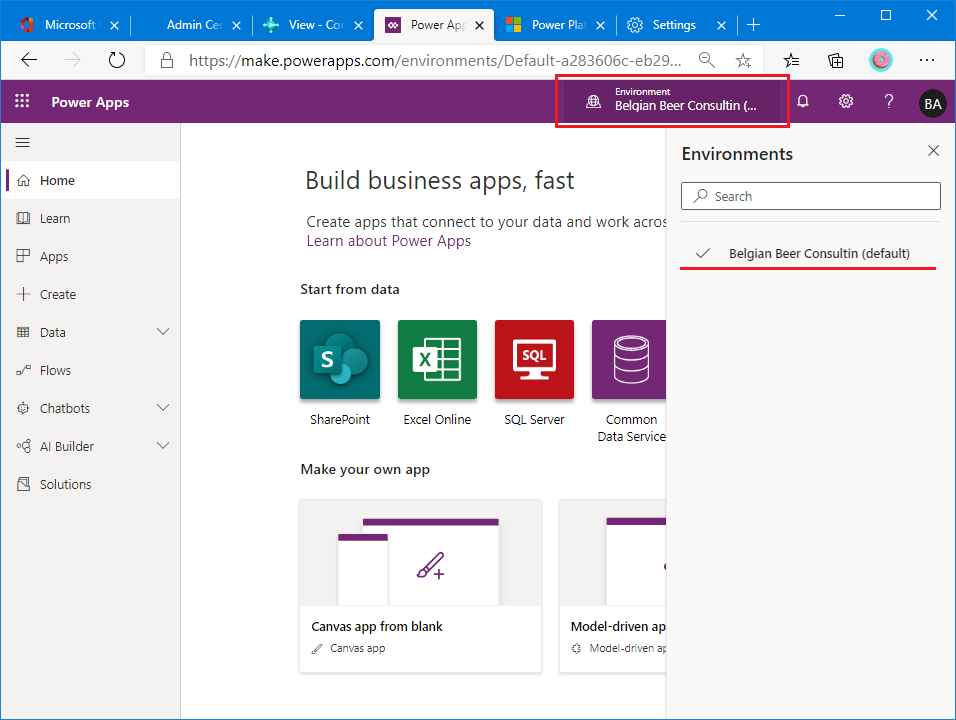Screen dimensions: 956x720
Task: Close the View - Cor tab
Action: [x=358, y=25]
